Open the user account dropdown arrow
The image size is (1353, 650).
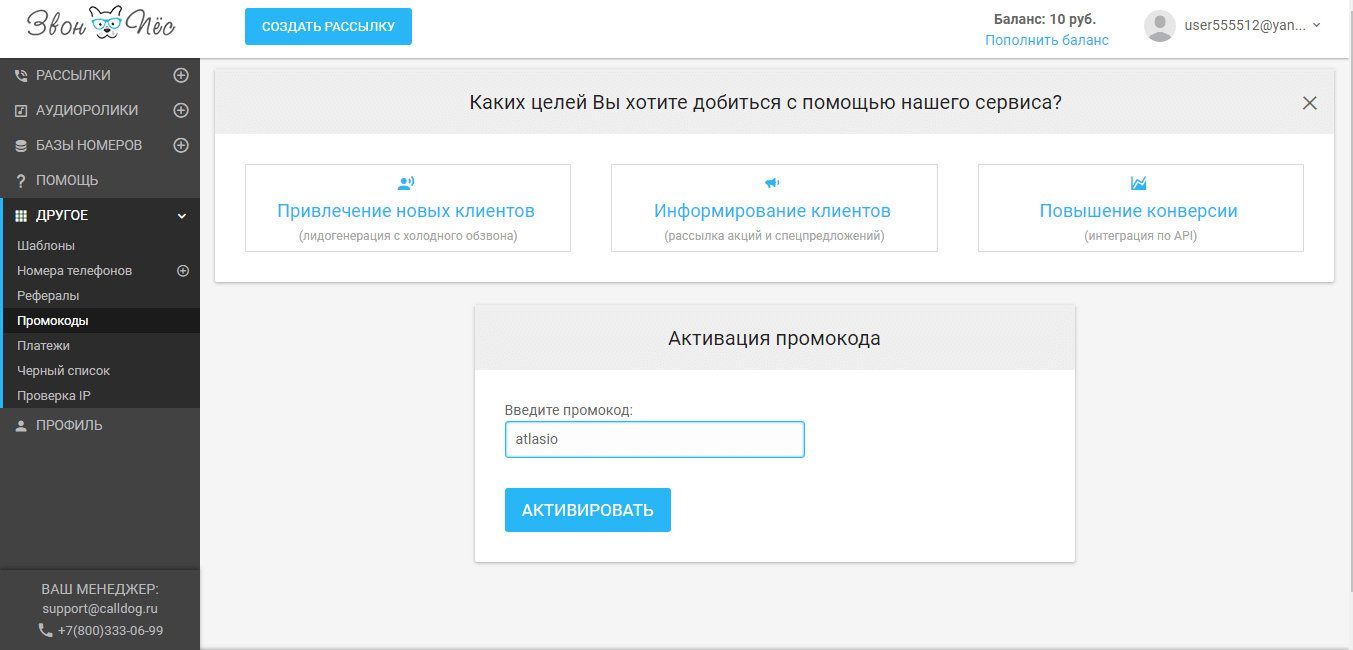(x=1316, y=26)
